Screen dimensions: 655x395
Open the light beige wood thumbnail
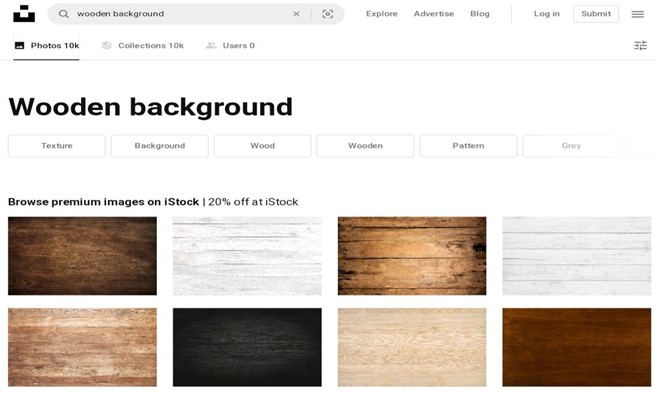[412, 347]
